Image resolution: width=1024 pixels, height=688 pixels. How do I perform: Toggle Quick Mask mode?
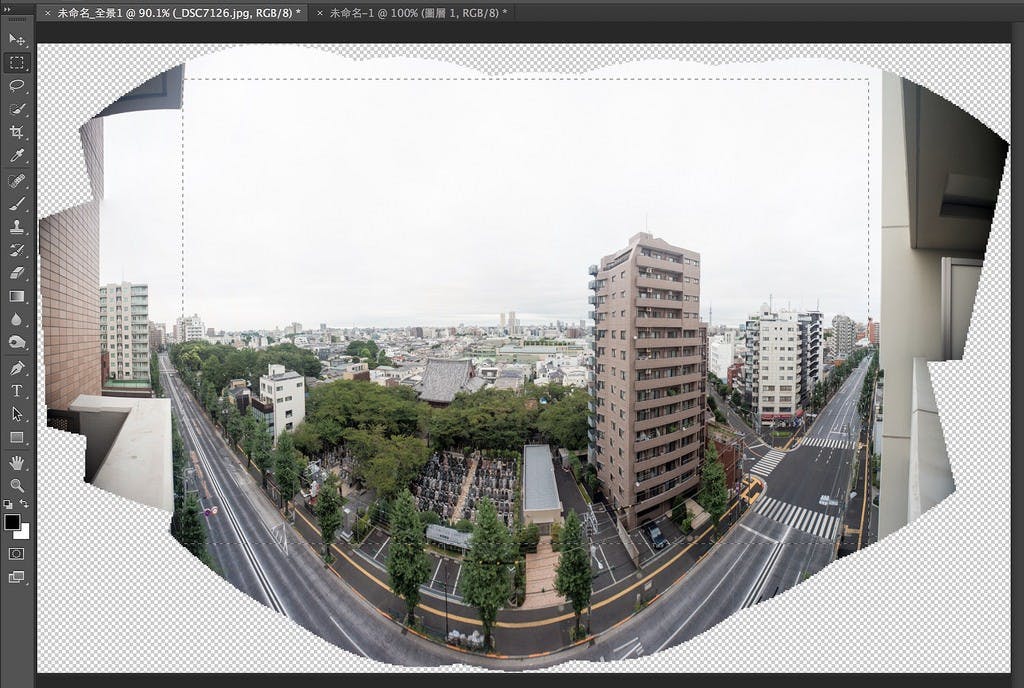[x=17, y=553]
